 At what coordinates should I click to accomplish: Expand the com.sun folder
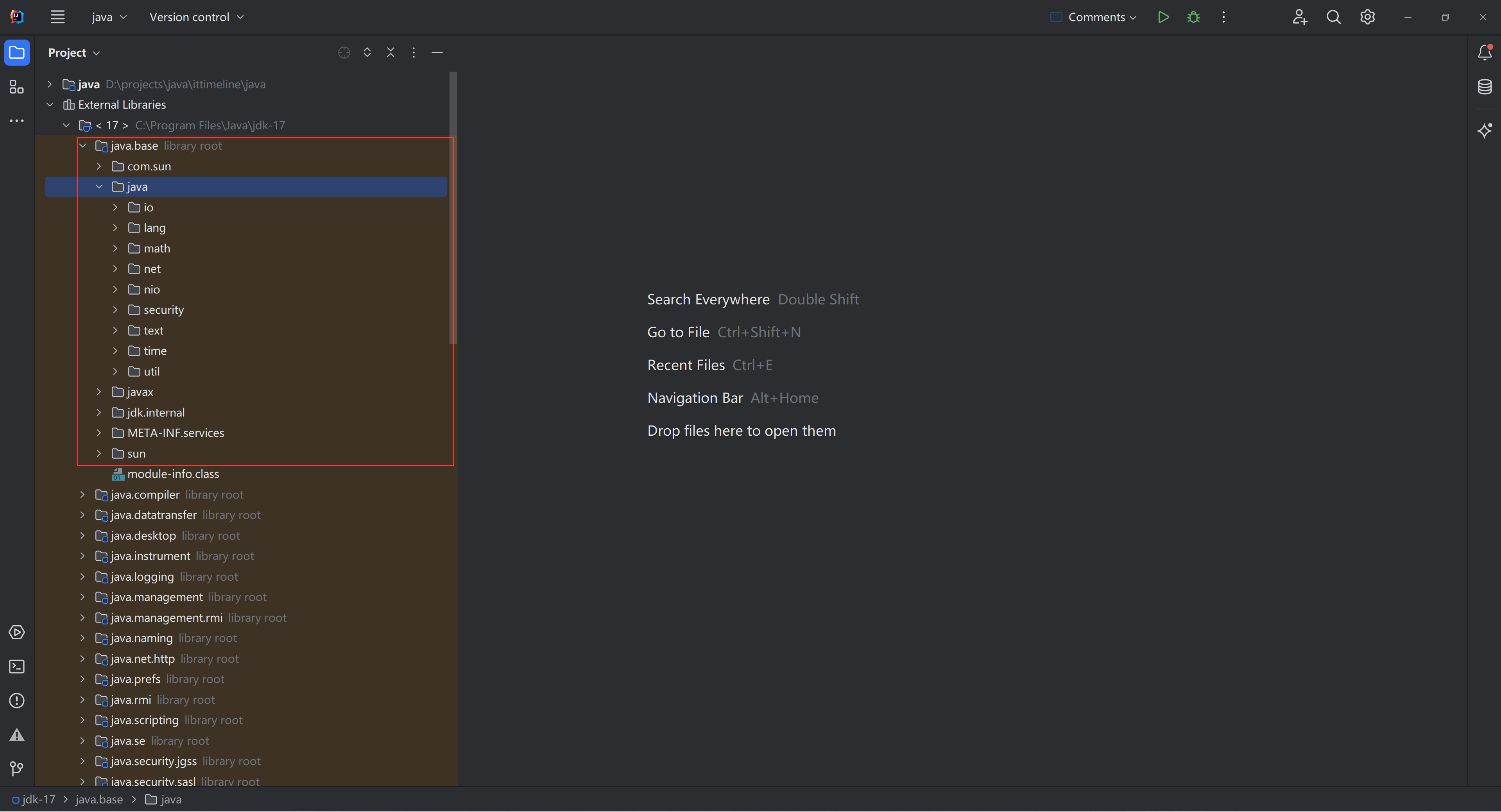click(x=99, y=166)
